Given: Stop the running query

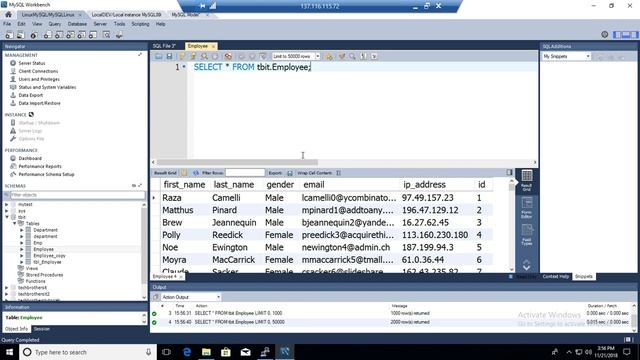Looking at the screenshot, I should (215, 56).
